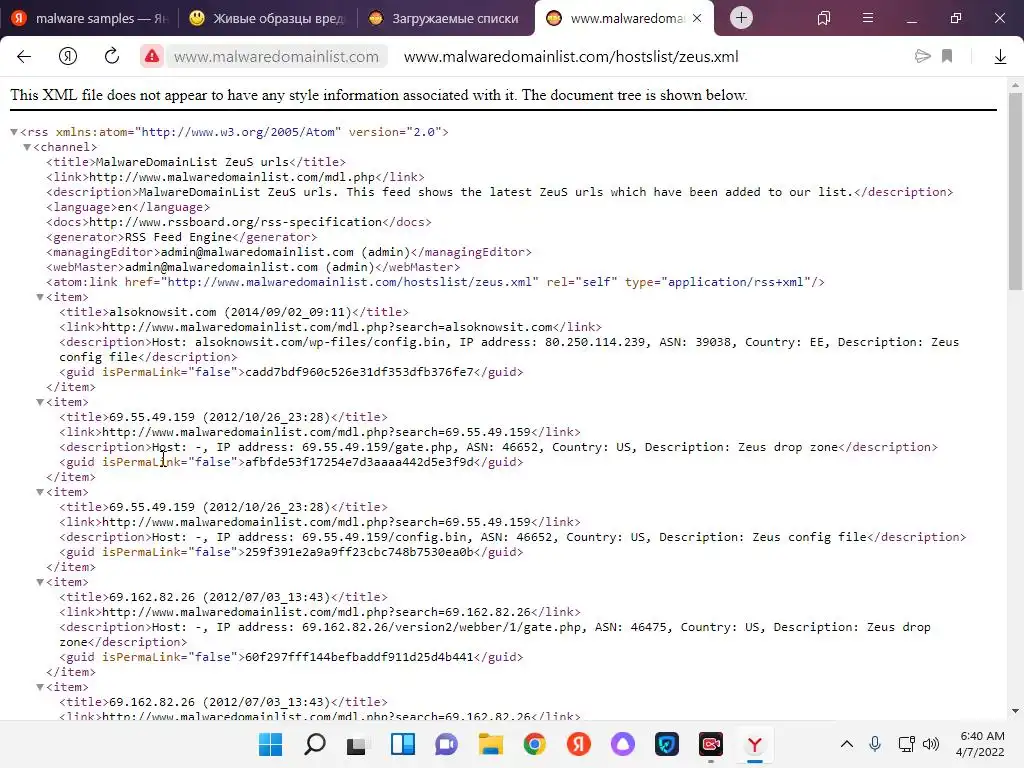Open taskbar Search

(x=315, y=744)
